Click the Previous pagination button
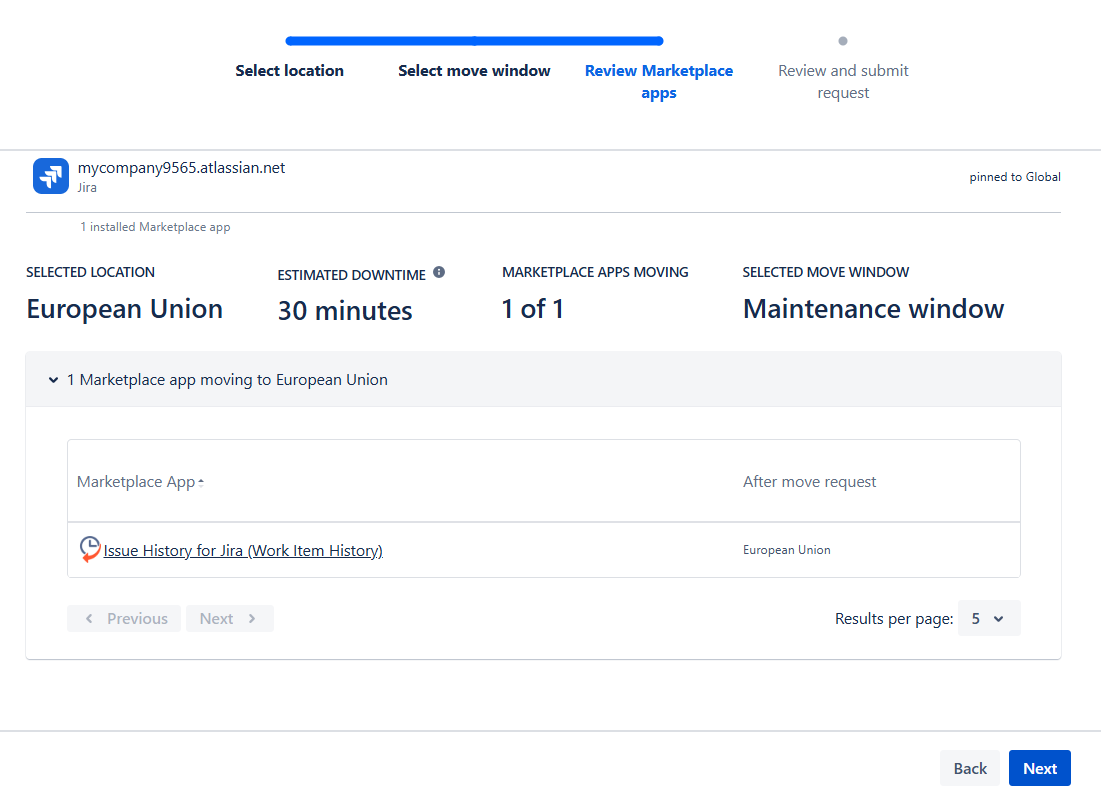Screen dimensions: 1101x798 pos(125,618)
